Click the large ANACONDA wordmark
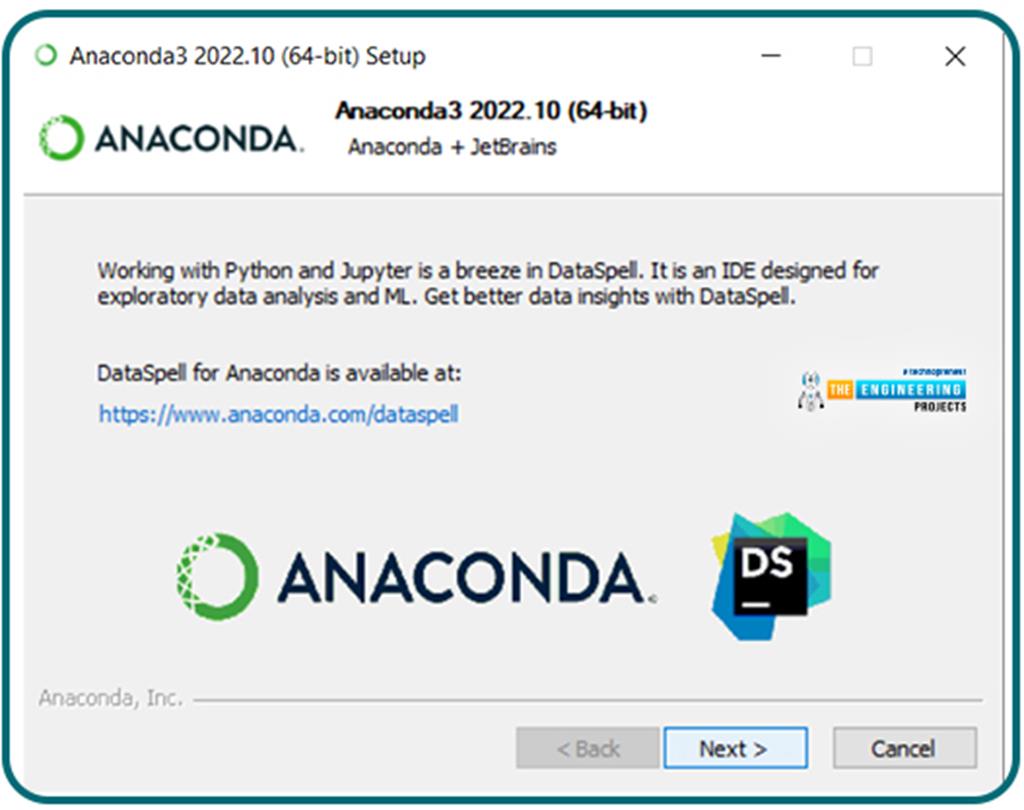This screenshot has height=810, width=1024. pyautogui.click(x=466, y=576)
